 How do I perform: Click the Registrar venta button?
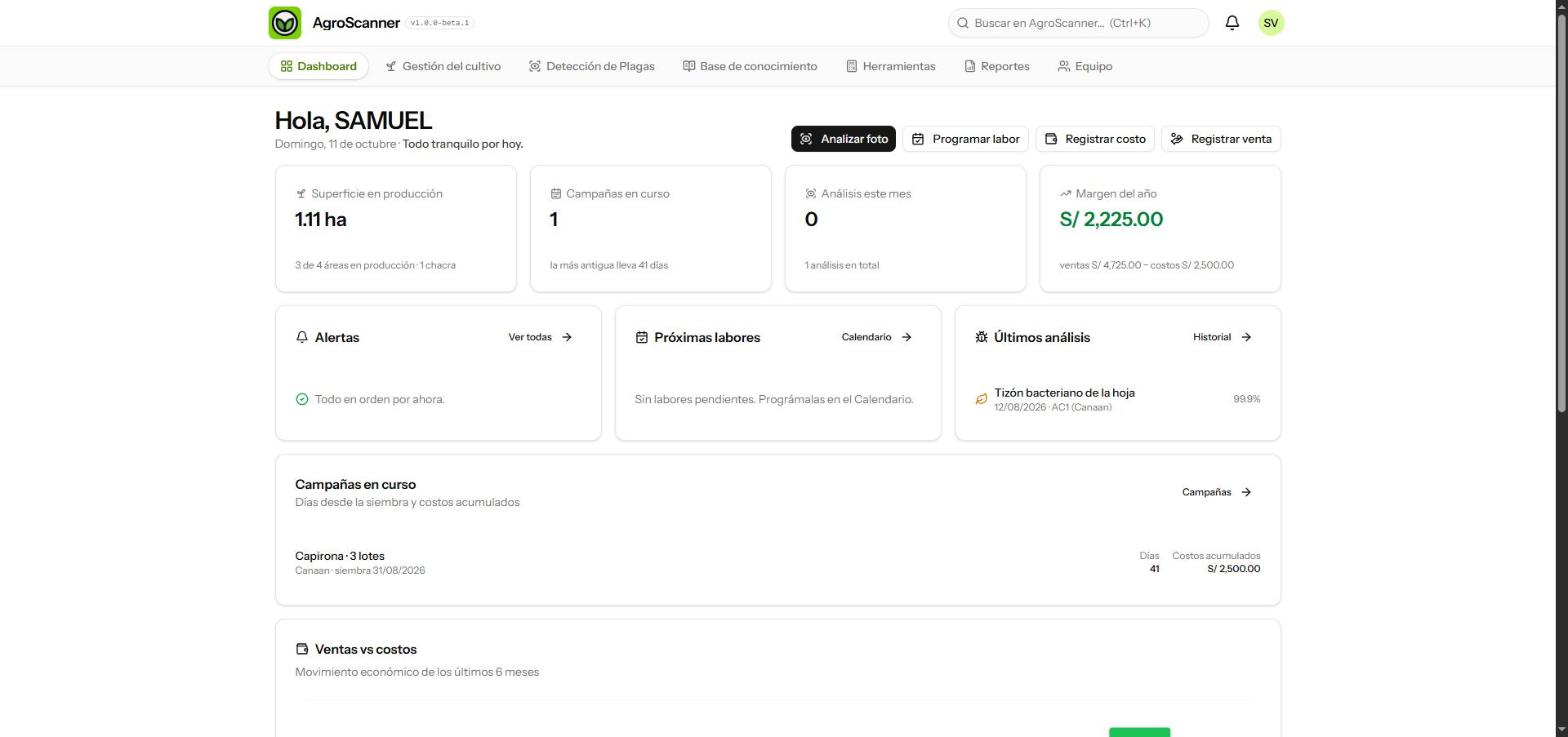pyautogui.click(x=1221, y=139)
